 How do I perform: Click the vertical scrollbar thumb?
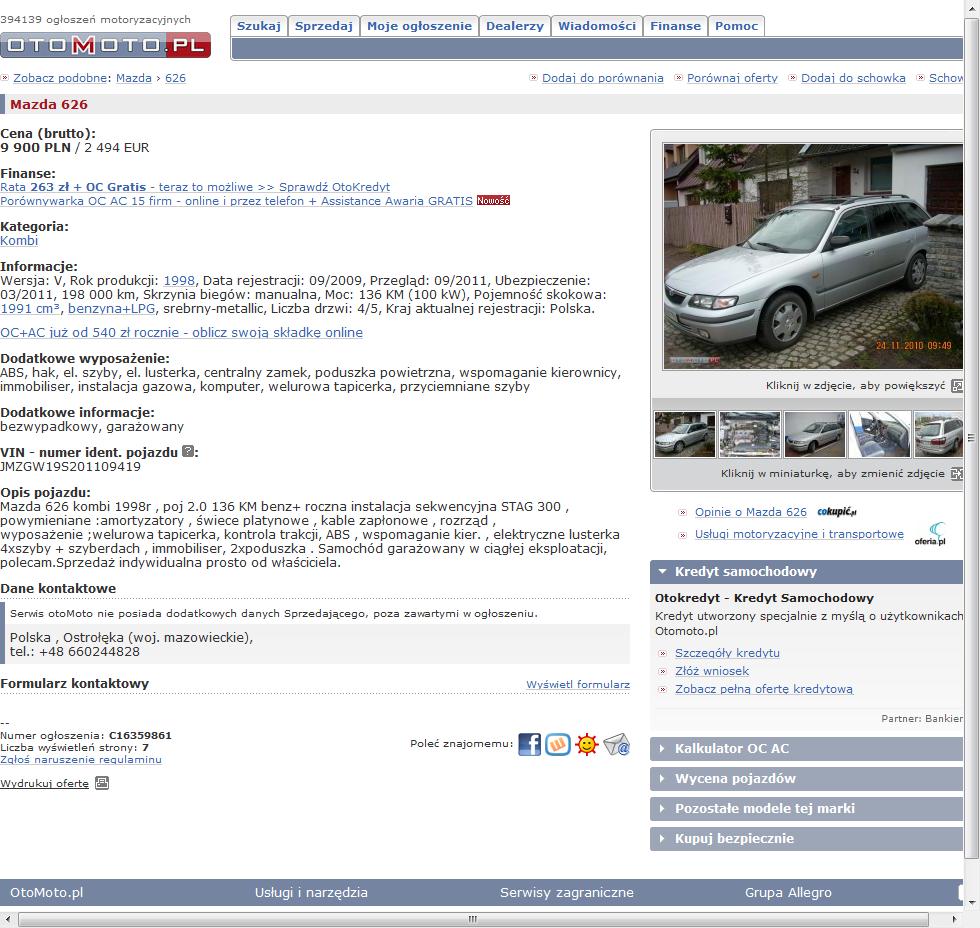point(972,437)
